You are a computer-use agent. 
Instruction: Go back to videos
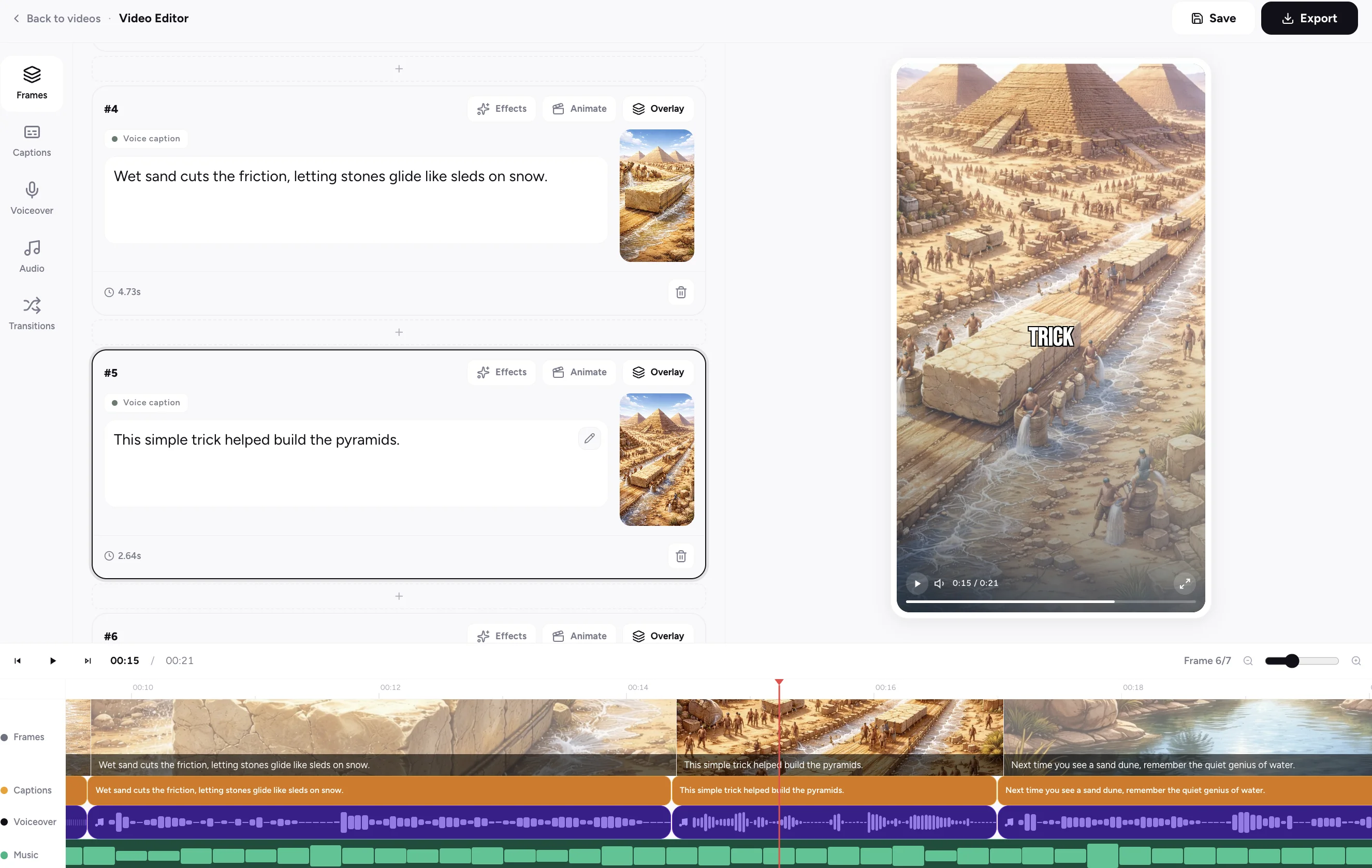56,18
